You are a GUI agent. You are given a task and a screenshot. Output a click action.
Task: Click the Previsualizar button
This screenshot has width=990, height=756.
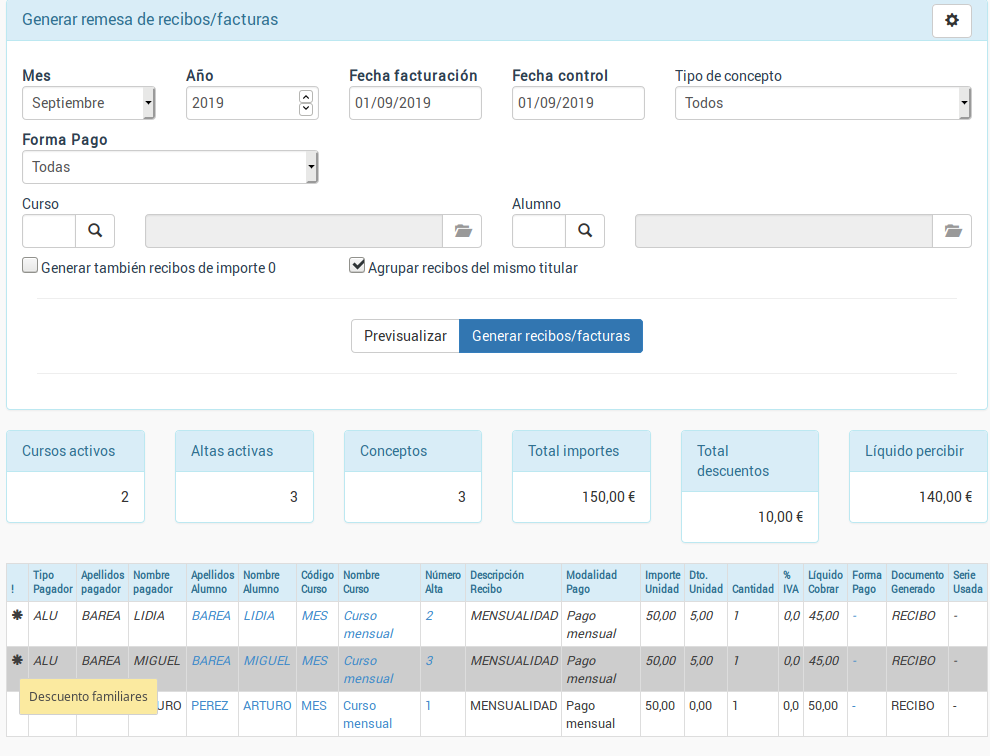coord(405,336)
